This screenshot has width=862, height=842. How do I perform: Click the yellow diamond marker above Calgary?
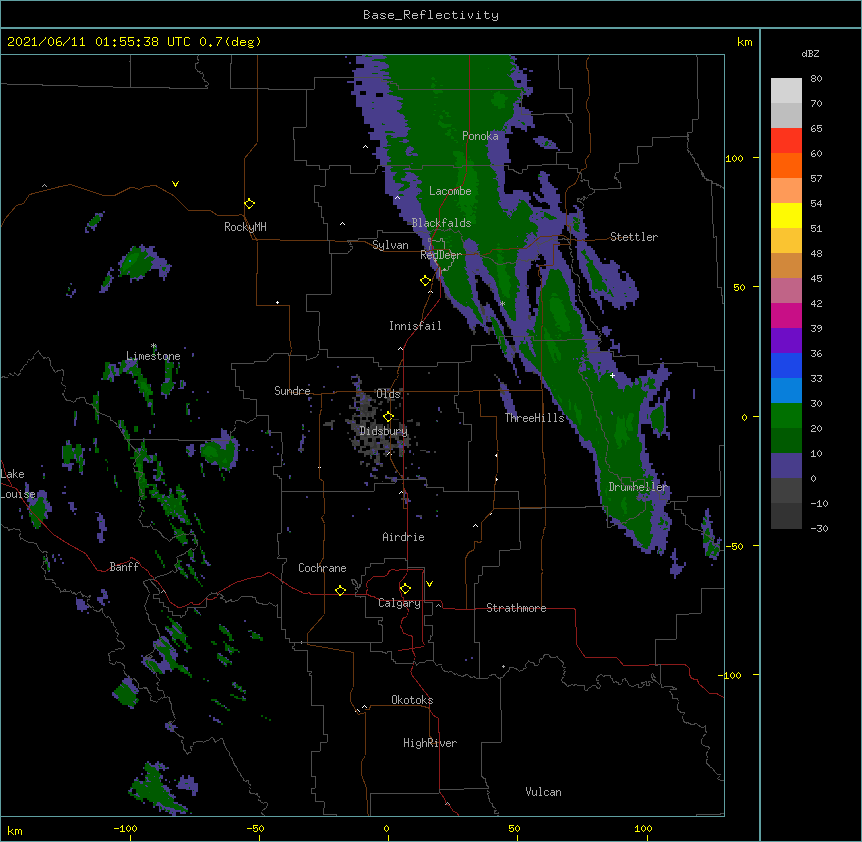405,589
